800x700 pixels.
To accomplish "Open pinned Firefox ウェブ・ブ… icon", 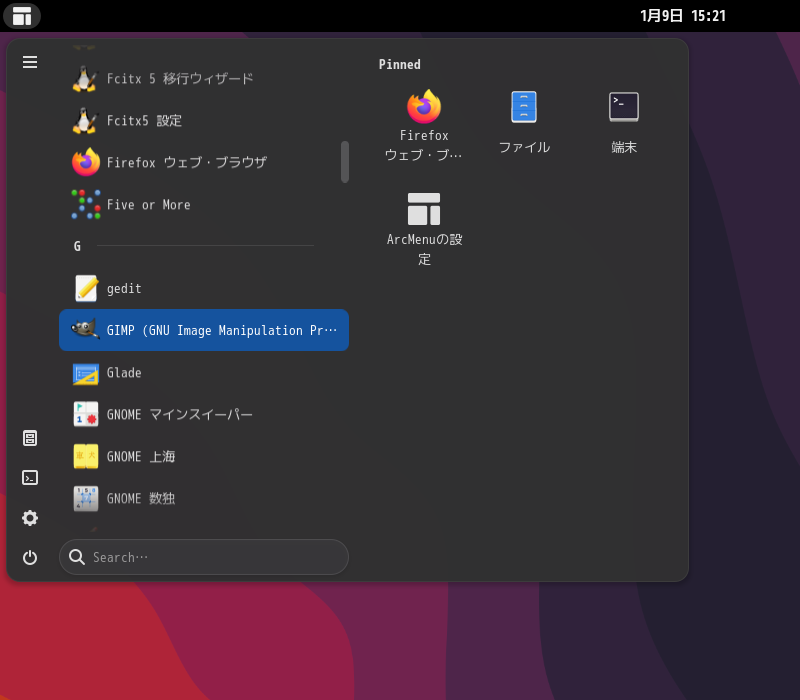I will click(x=423, y=107).
